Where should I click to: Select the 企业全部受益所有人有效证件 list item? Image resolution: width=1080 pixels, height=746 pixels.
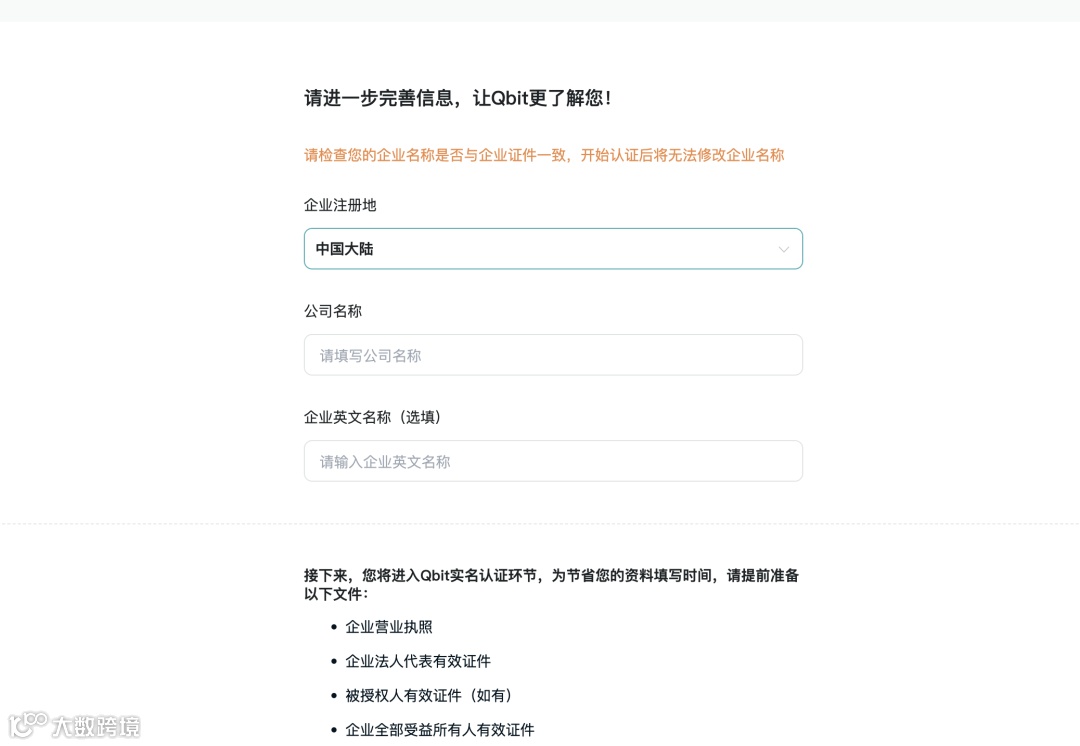click(x=440, y=729)
